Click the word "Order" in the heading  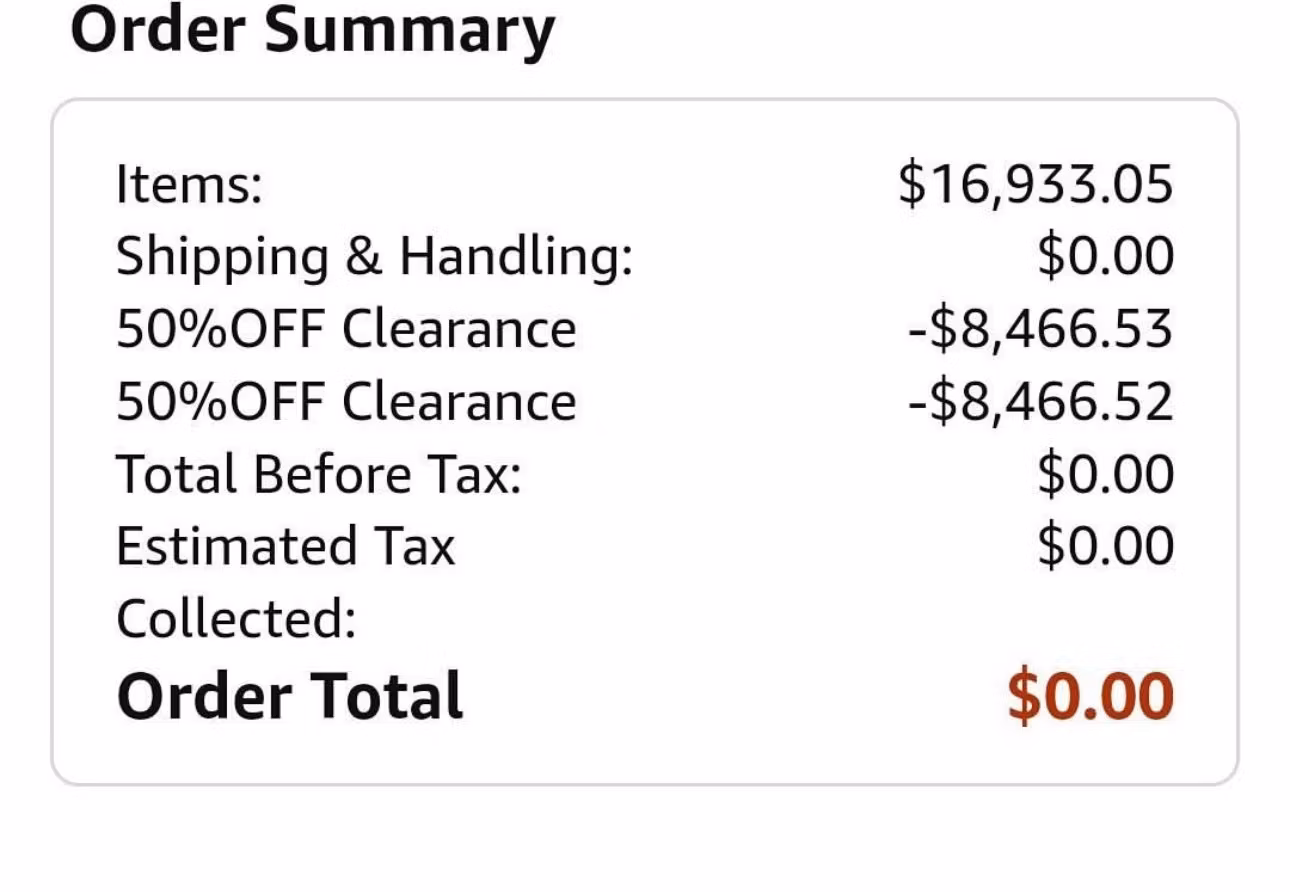coord(157,30)
